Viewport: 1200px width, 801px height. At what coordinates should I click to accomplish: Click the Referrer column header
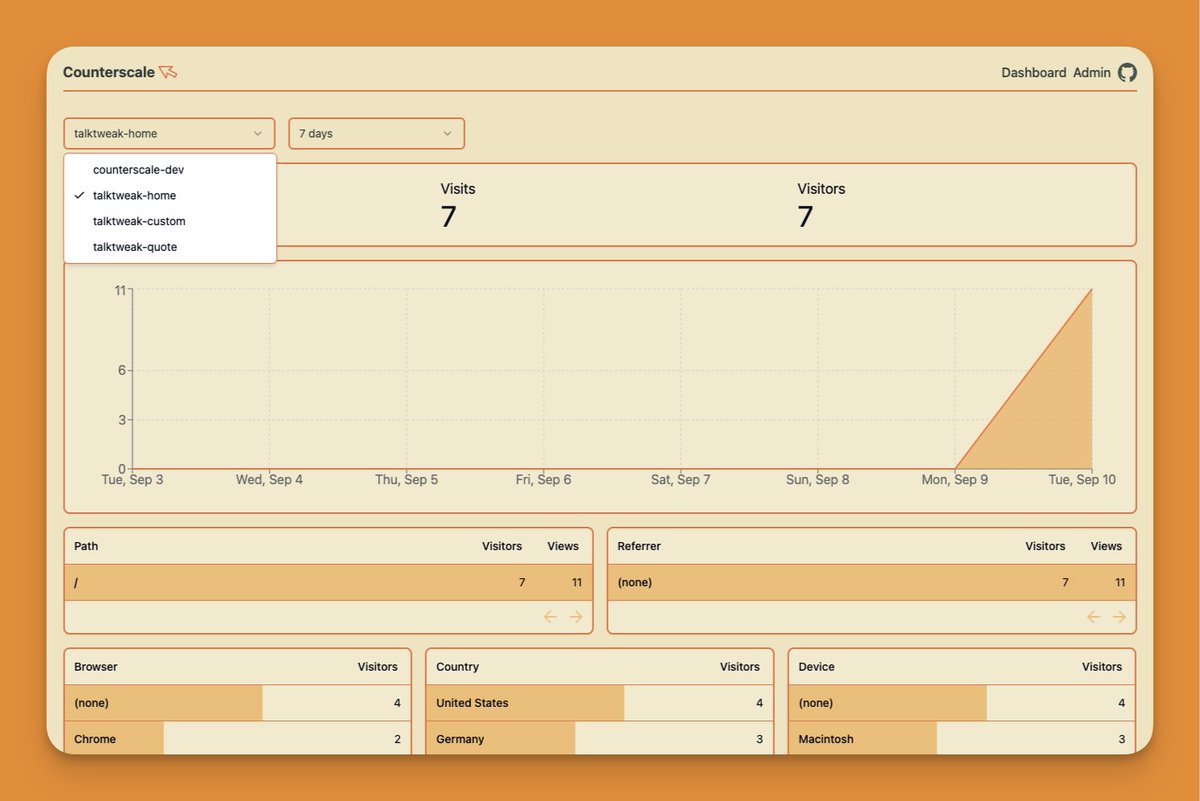pos(639,546)
